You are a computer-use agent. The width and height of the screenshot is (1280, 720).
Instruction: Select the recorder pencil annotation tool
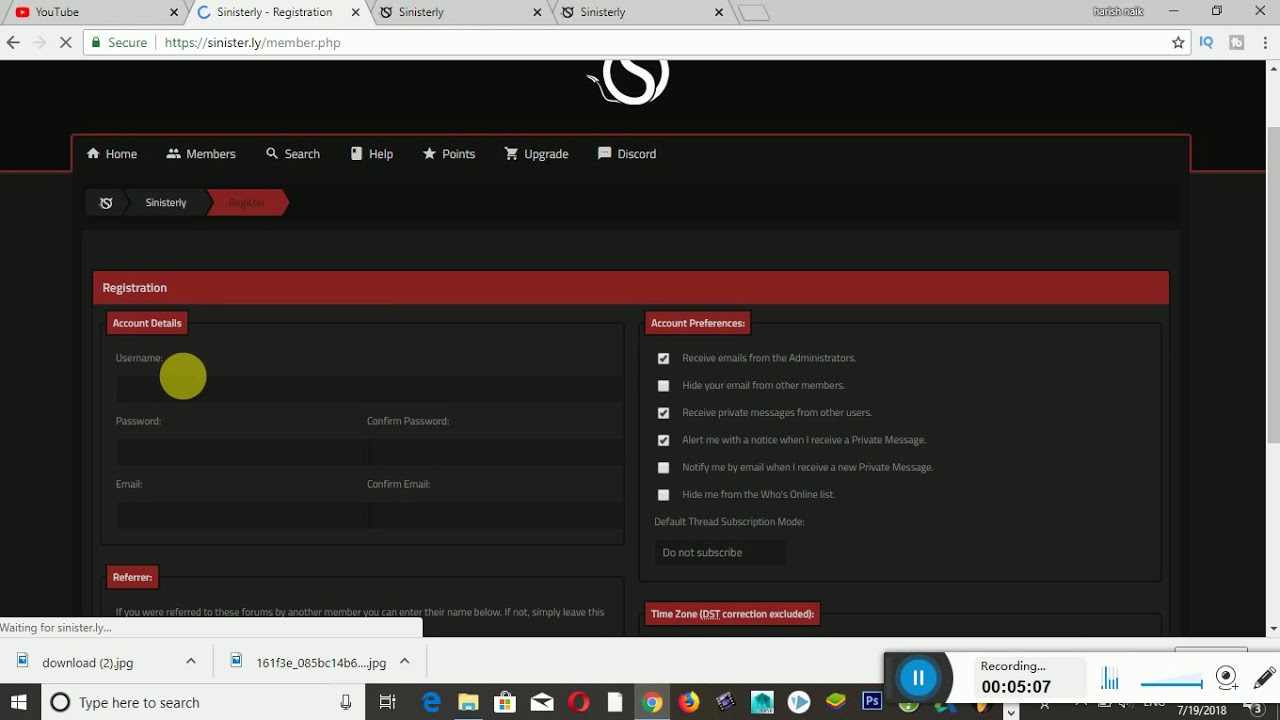point(1263,678)
